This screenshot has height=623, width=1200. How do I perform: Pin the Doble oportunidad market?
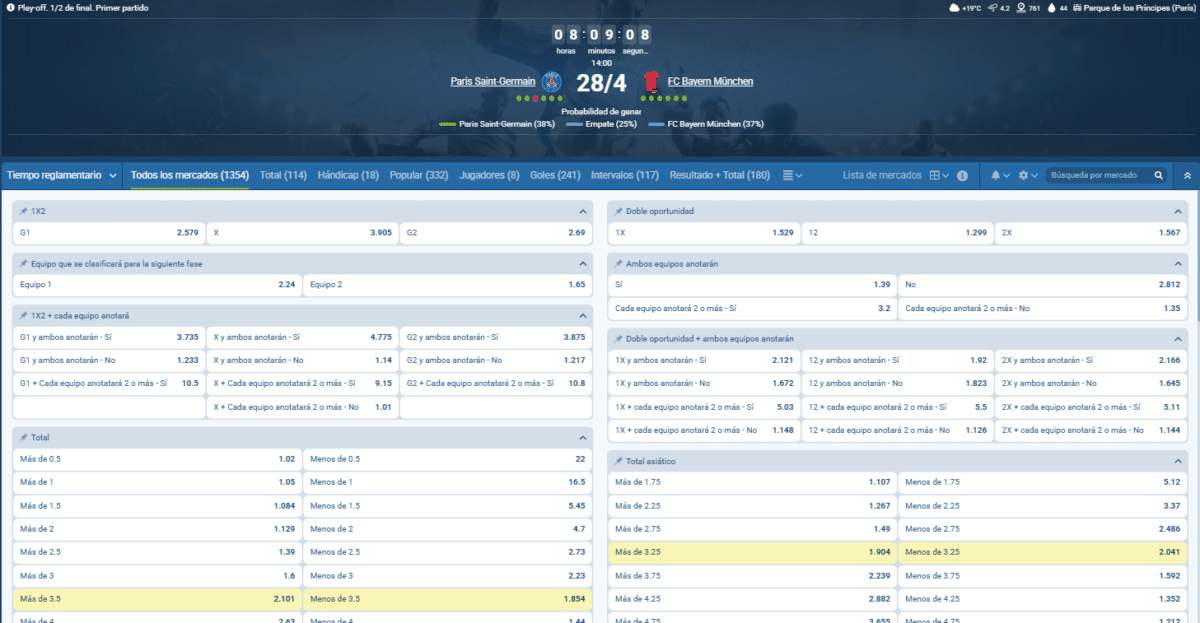click(618, 212)
